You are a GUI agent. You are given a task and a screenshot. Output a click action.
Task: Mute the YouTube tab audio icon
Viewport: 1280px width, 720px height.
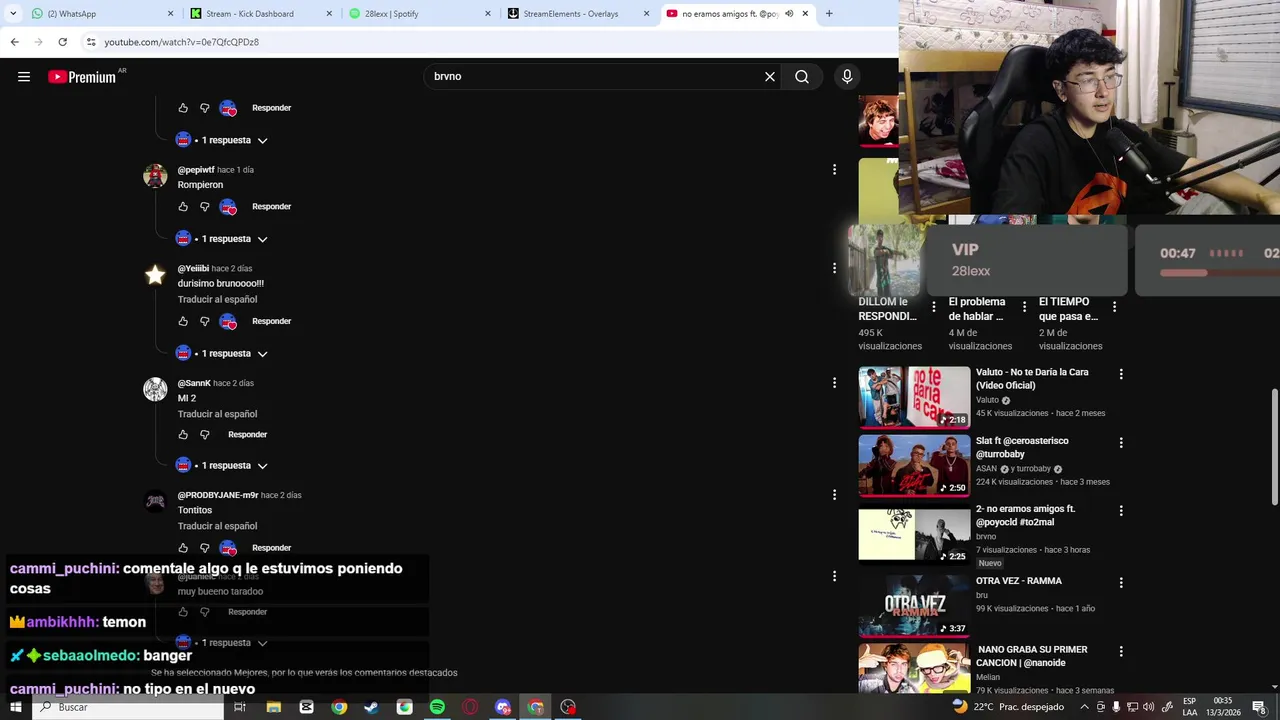point(789,14)
